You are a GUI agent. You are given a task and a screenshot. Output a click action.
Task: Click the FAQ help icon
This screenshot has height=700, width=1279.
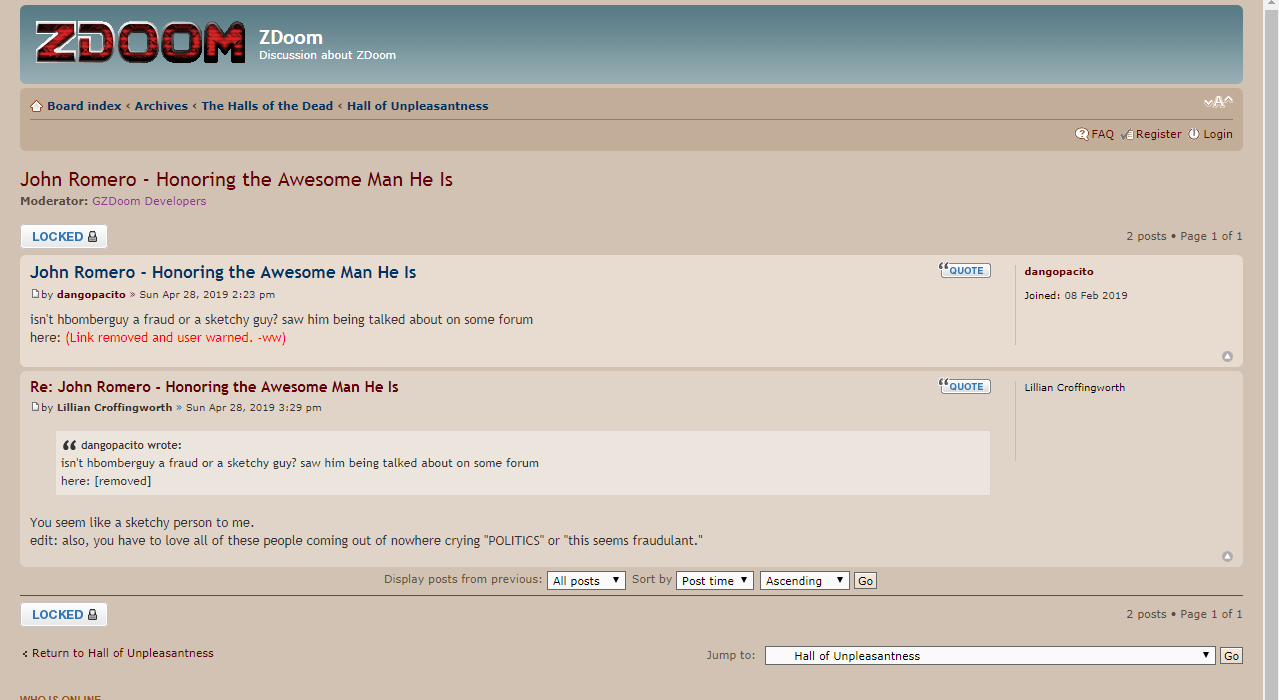[1082, 134]
